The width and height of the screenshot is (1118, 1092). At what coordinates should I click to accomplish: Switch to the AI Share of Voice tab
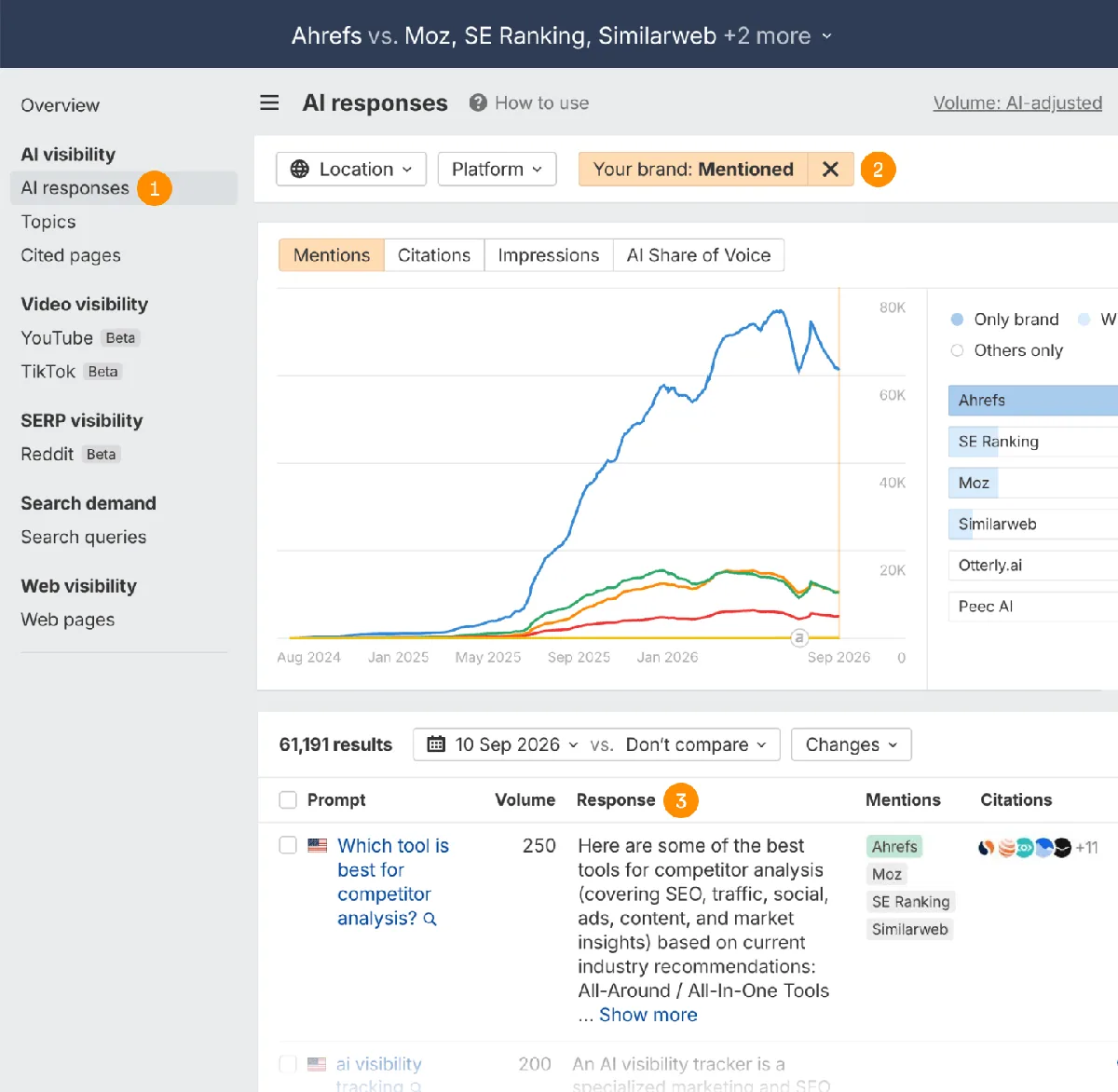click(699, 255)
